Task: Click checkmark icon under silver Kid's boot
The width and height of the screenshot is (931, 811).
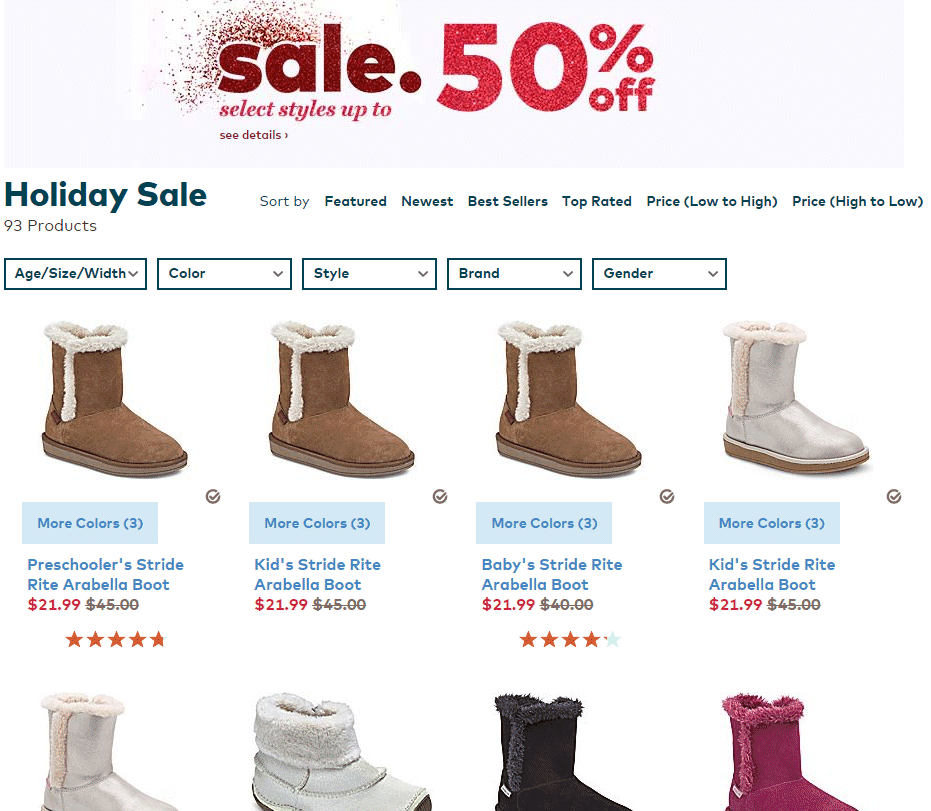Action: [894, 496]
